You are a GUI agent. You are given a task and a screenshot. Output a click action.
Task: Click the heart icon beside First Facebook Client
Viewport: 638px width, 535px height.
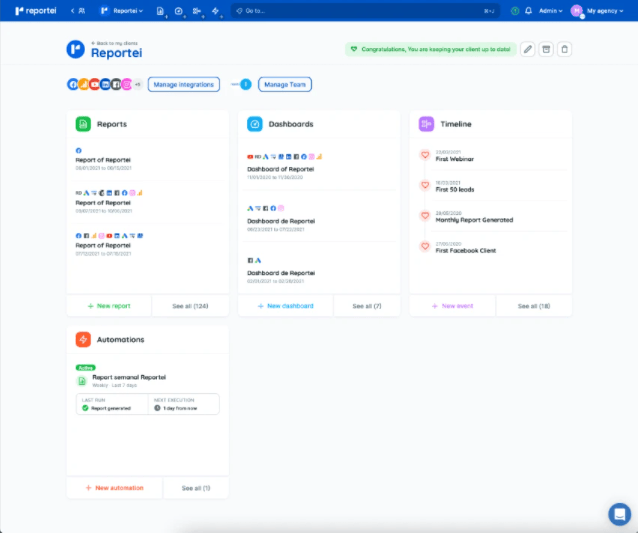[x=425, y=247]
